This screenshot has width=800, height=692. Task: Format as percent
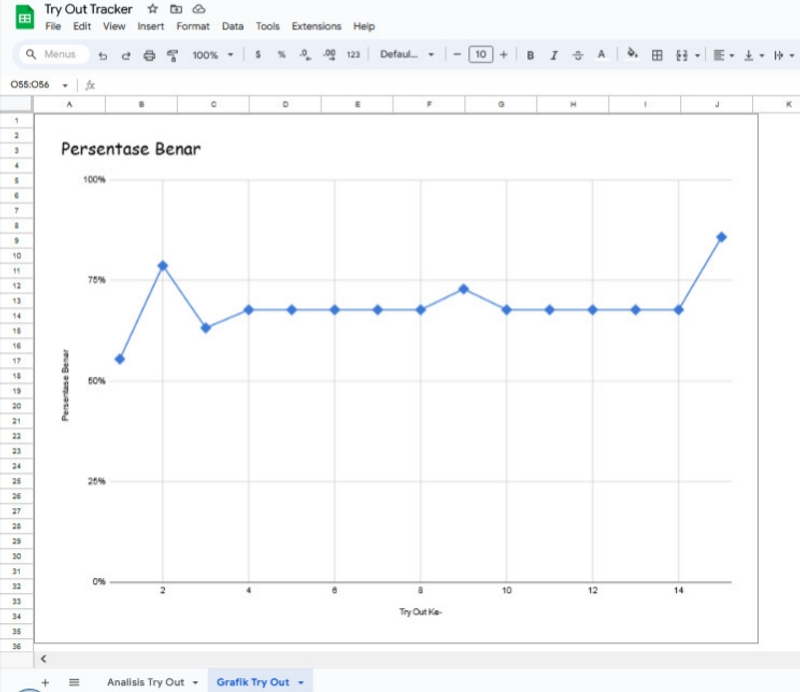[x=281, y=55]
